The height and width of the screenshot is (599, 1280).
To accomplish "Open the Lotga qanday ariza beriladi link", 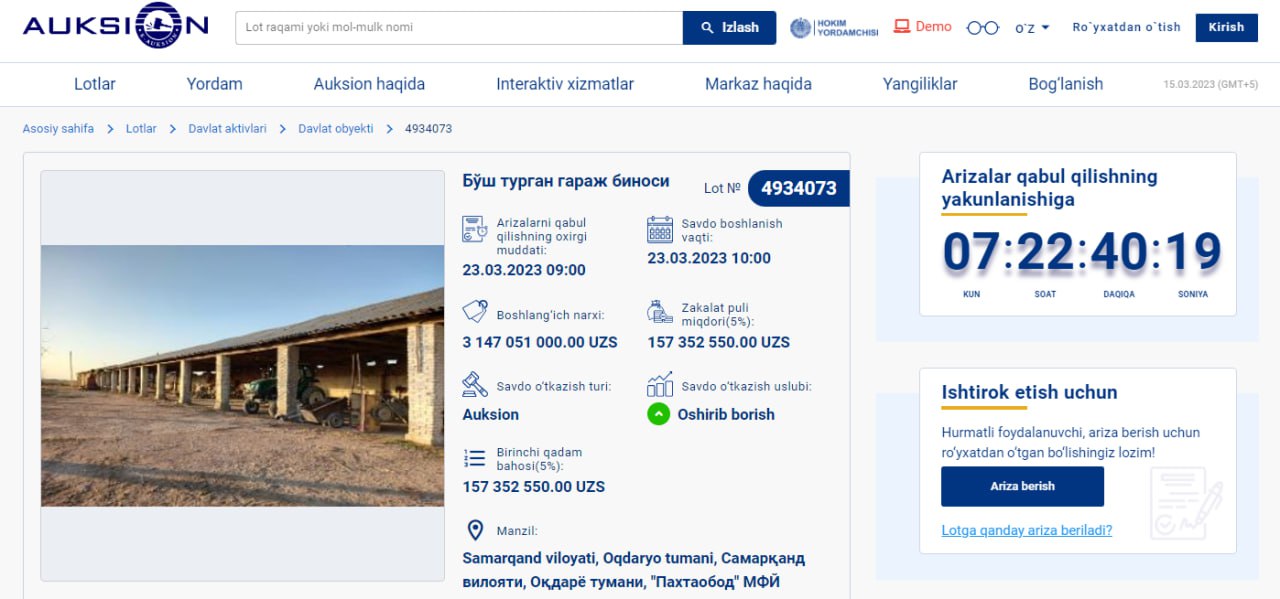I will pos(1026,530).
